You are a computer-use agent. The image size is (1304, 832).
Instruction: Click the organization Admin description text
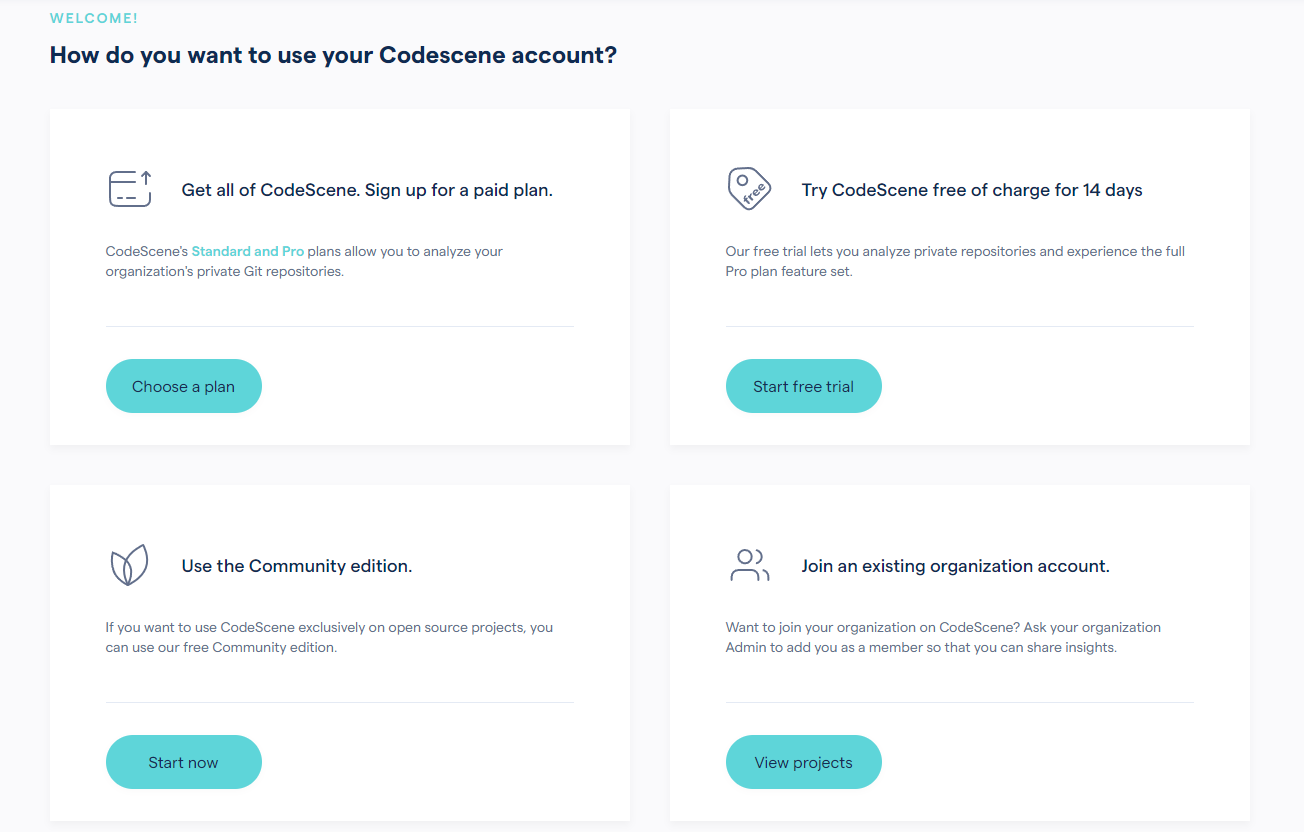tap(943, 637)
